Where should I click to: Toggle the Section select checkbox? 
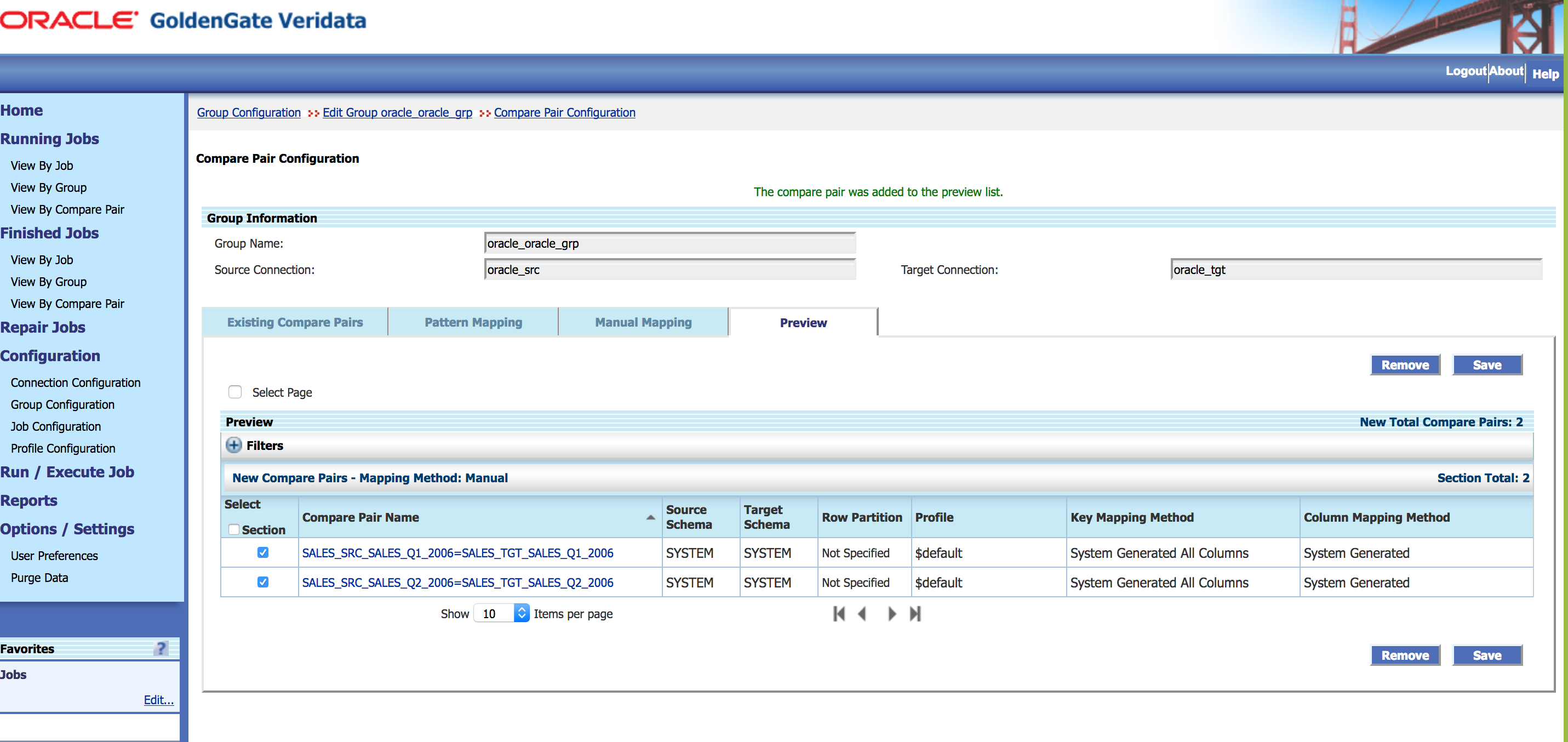click(233, 529)
